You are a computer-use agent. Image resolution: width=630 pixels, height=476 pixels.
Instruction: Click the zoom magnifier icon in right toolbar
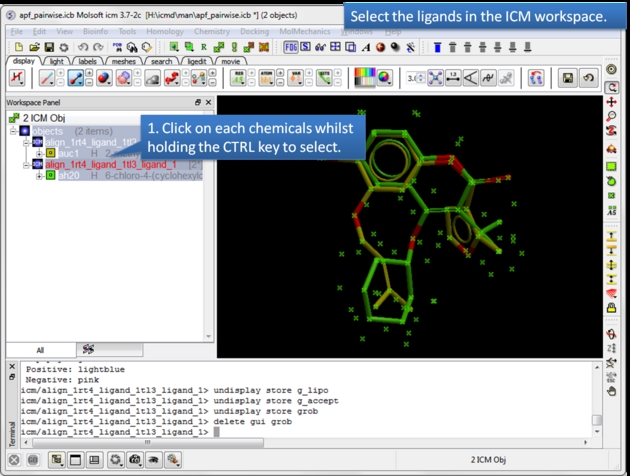[612, 117]
